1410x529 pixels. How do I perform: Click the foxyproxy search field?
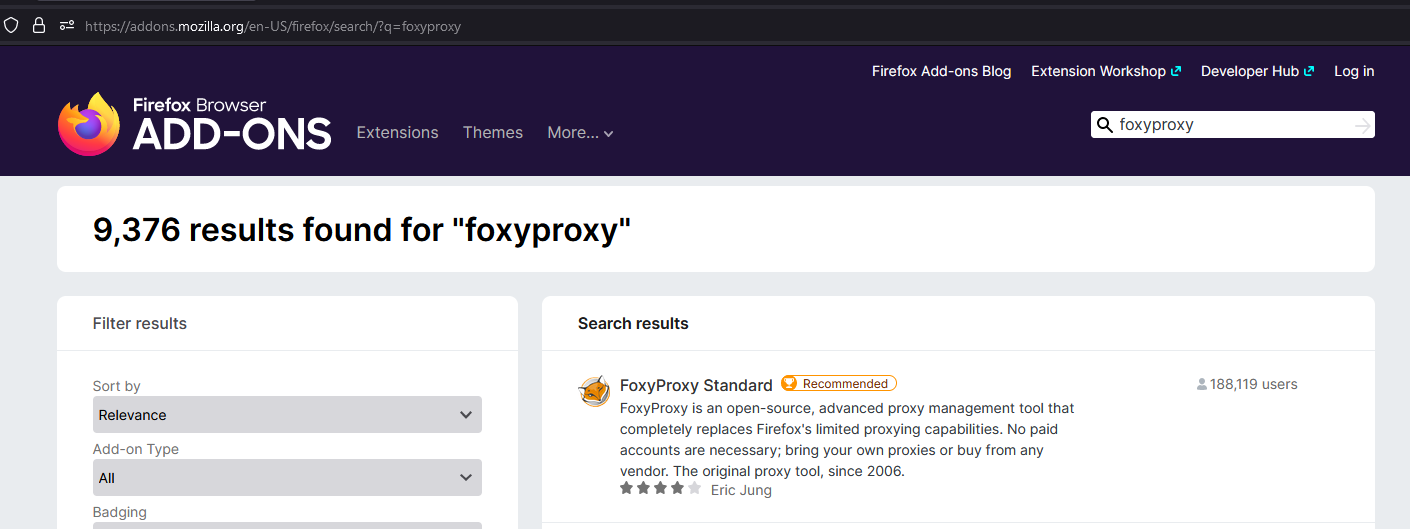click(1232, 125)
